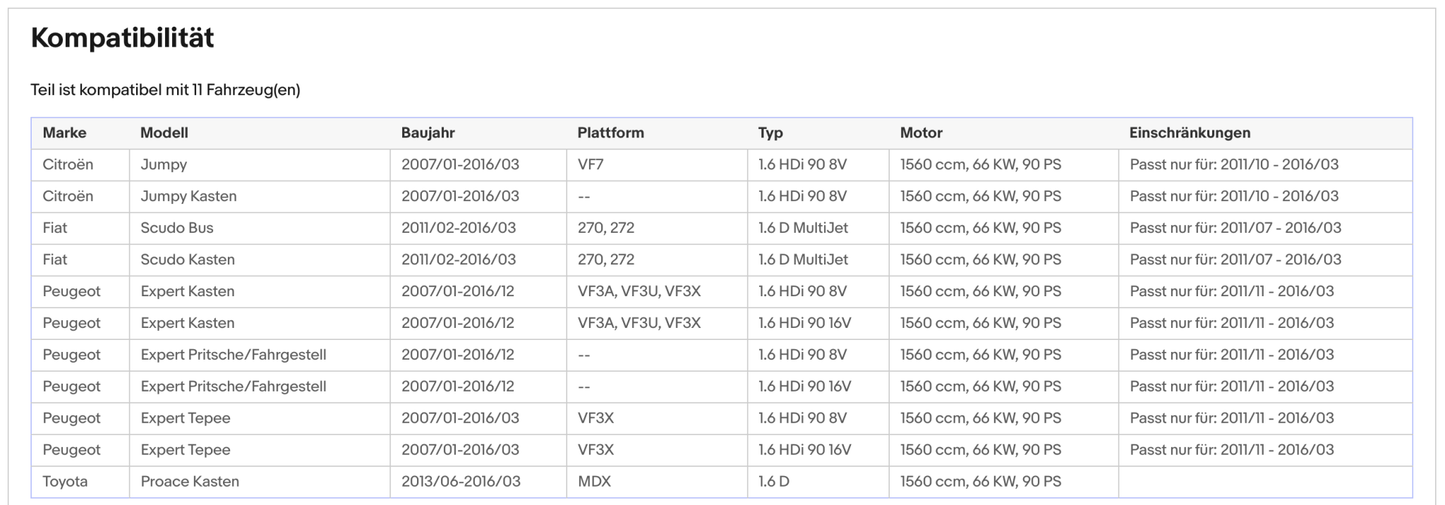Select the Modell column header

(164, 133)
